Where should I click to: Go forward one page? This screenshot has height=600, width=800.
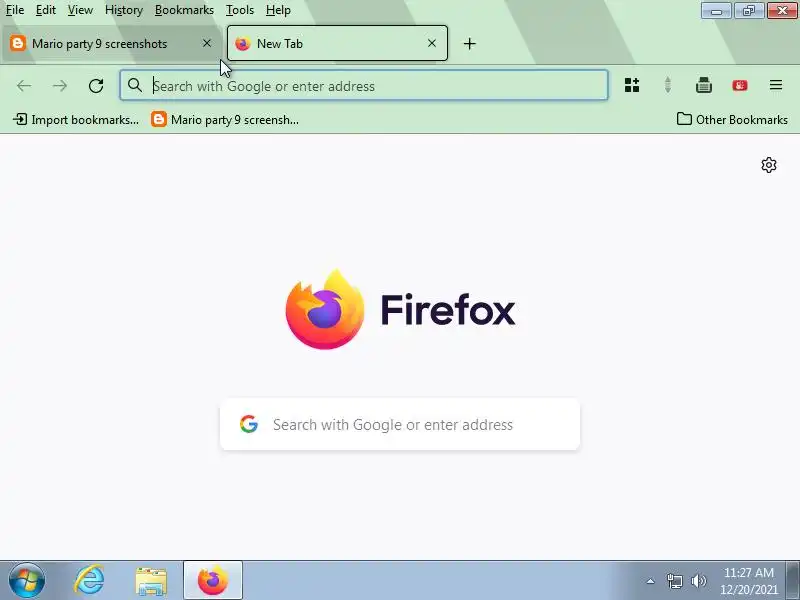[60, 86]
